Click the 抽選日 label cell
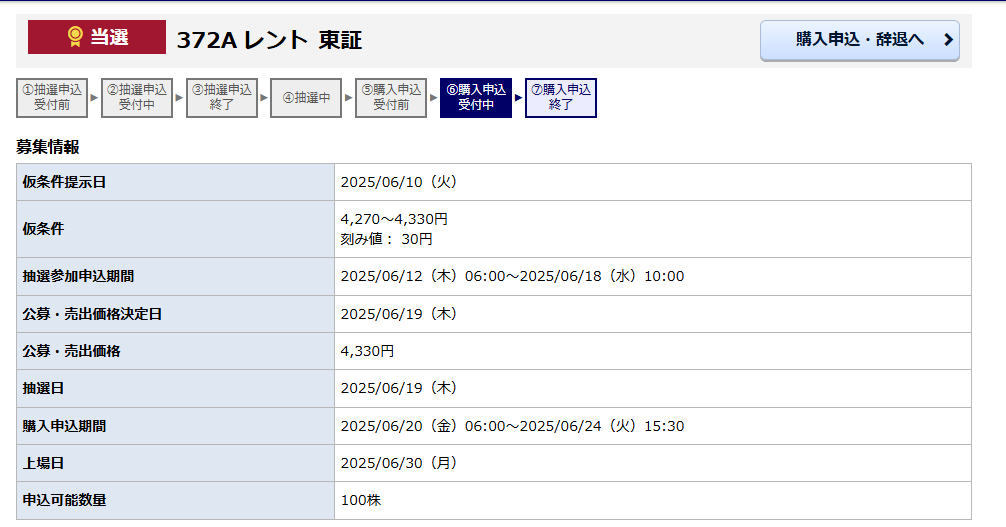Image resolution: width=1006 pixels, height=527 pixels. pos(175,388)
